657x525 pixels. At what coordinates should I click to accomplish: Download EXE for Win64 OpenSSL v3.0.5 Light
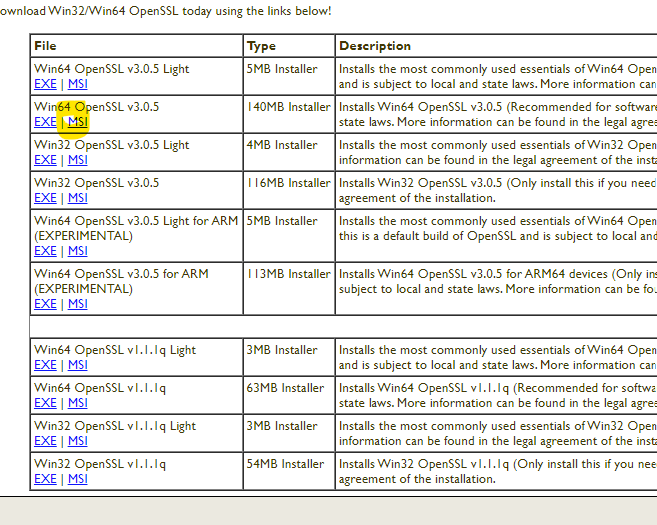(45, 84)
